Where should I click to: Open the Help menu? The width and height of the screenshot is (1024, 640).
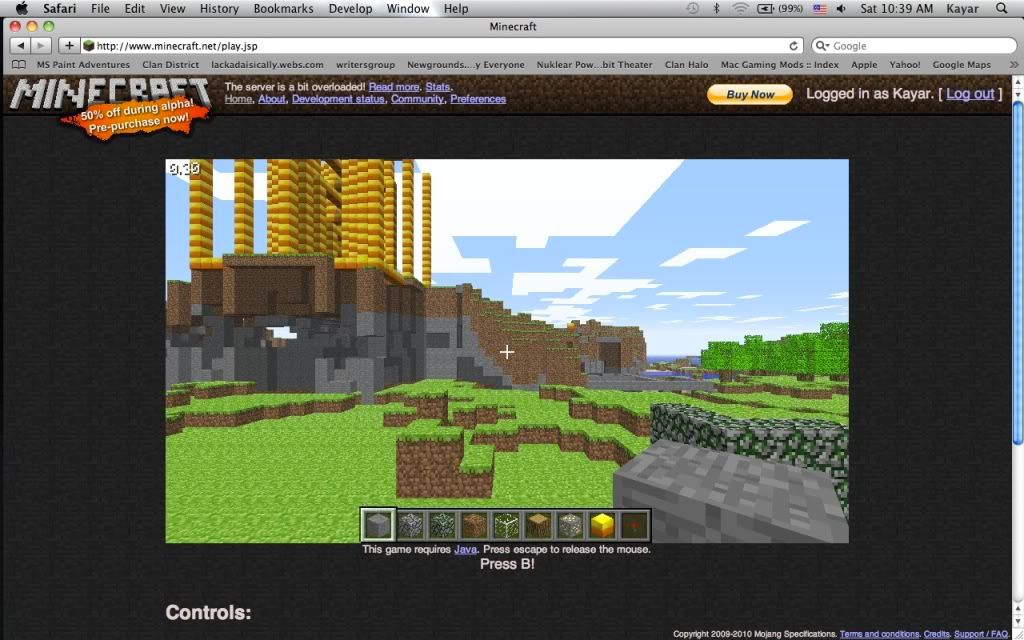456,8
